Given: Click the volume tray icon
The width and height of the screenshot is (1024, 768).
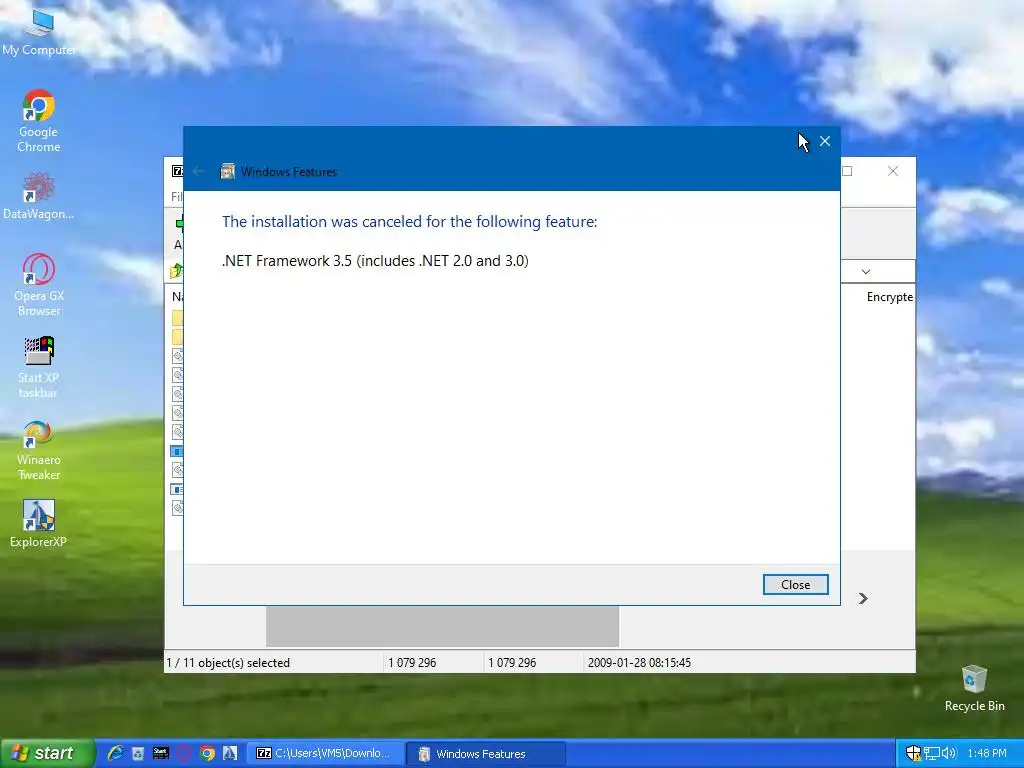Looking at the screenshot, I should (x=949, y=754).
